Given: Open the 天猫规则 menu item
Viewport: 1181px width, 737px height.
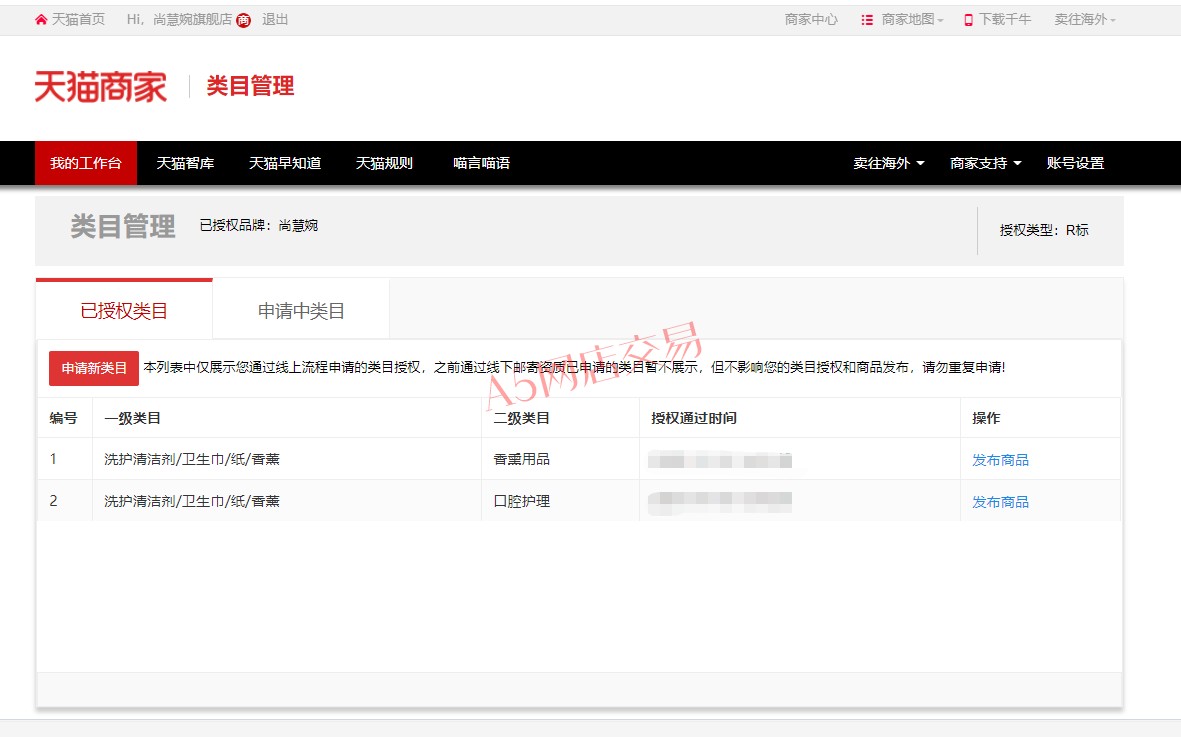Looking at the screenshot, I should click(384, 163).
